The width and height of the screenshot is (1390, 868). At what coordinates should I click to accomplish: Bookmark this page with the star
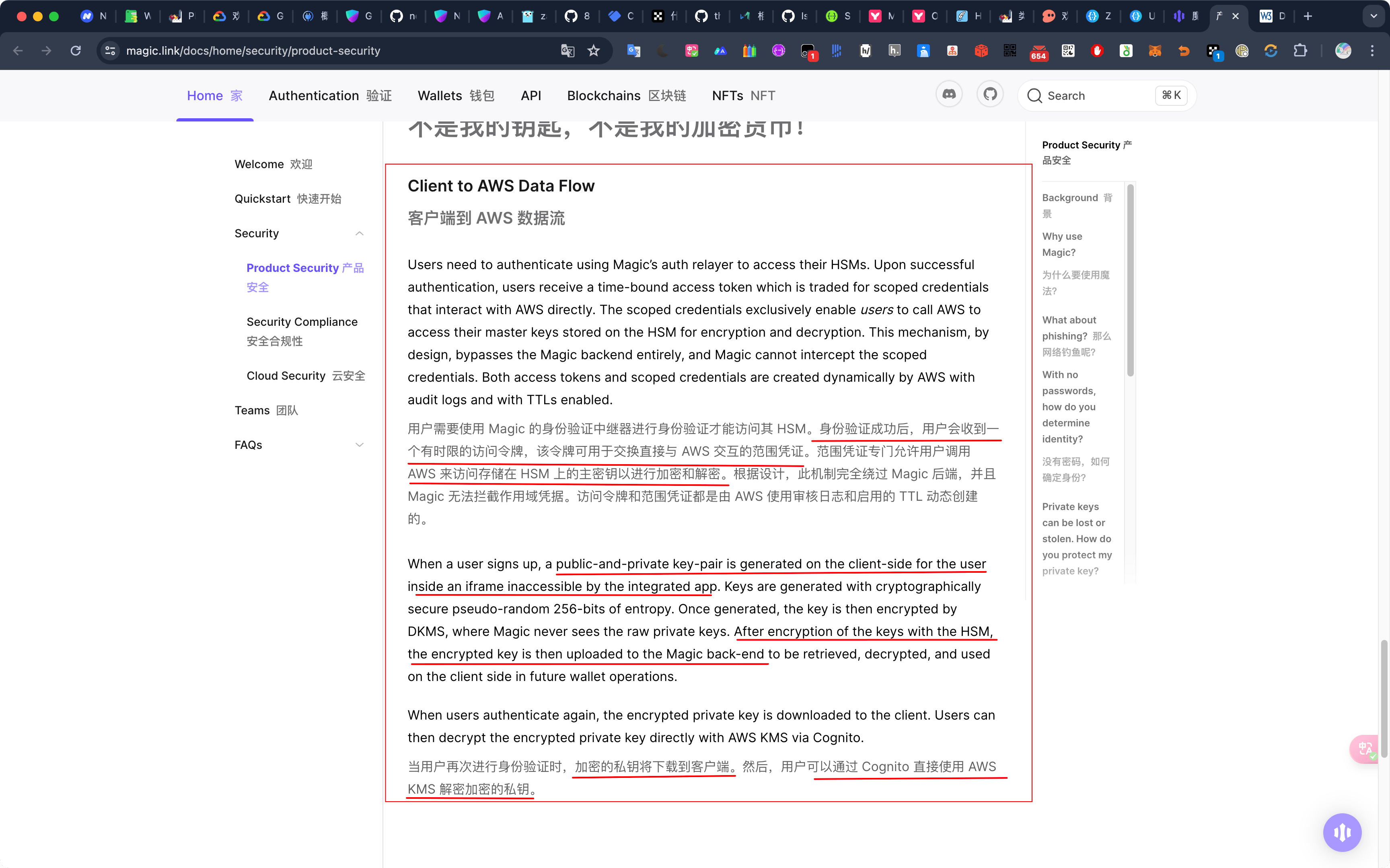593,51
